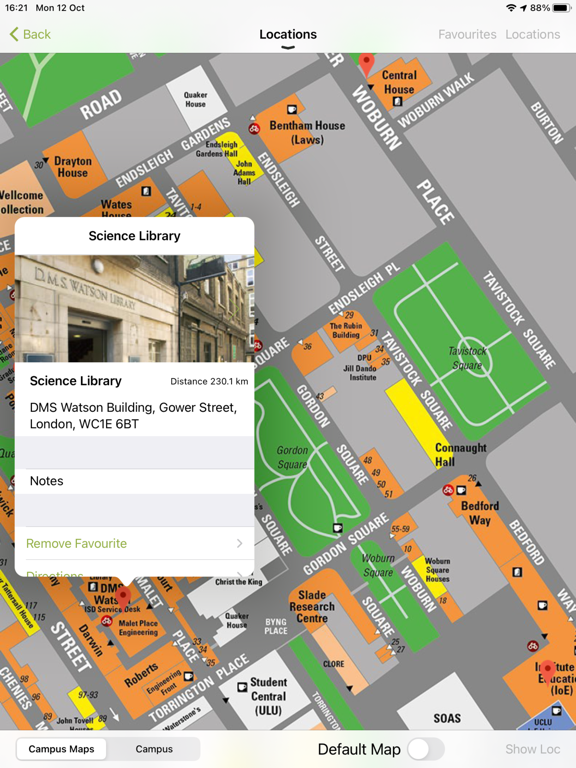Tap Slade Research Centre label

(312, 606)
